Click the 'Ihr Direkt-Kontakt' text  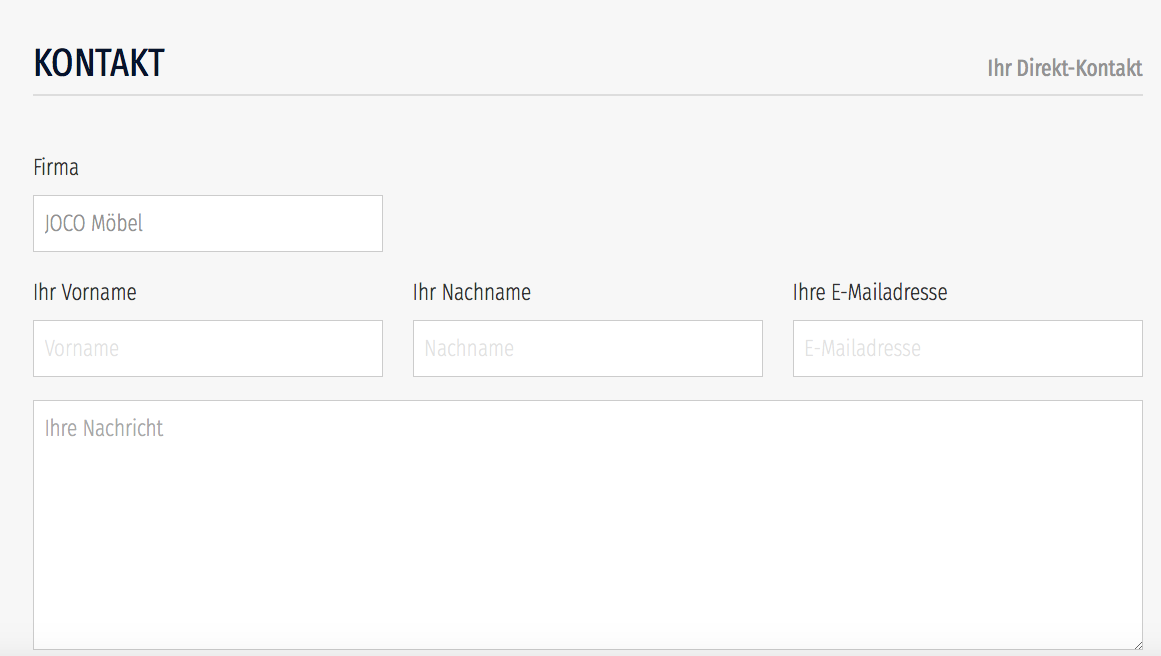pos(1064,68)
